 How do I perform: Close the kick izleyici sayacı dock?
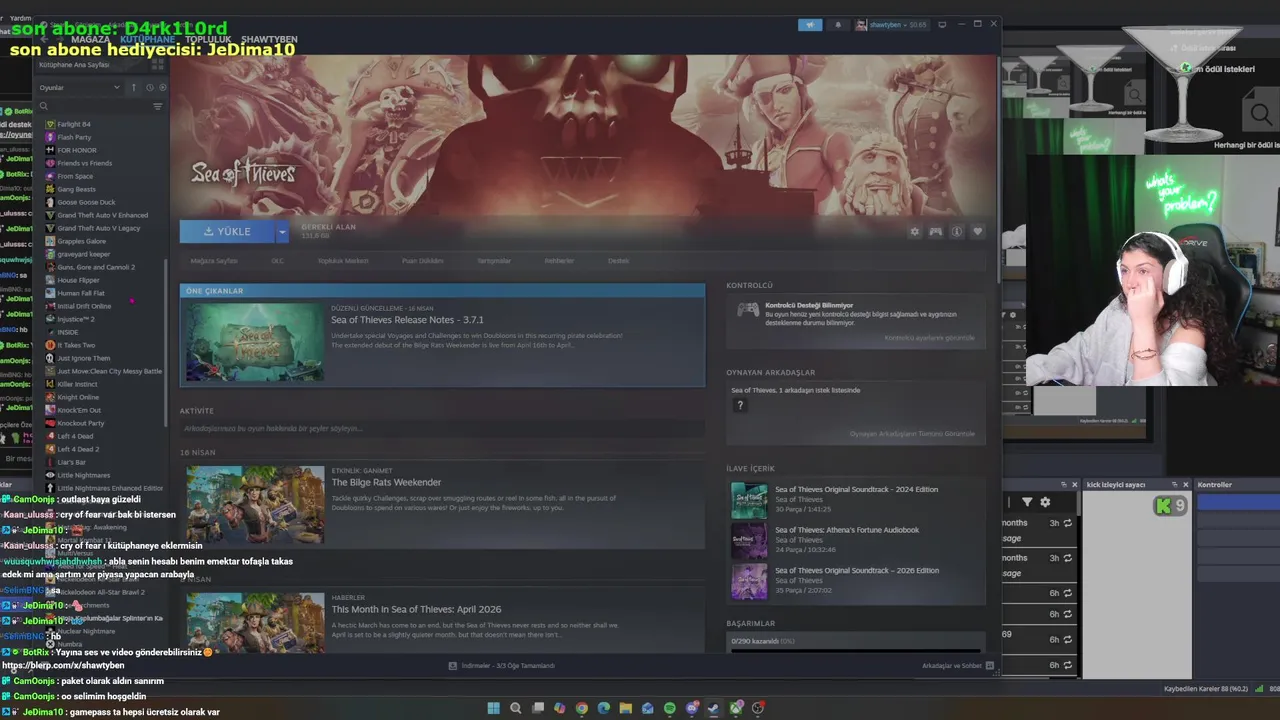click(x=1186, y=485)
